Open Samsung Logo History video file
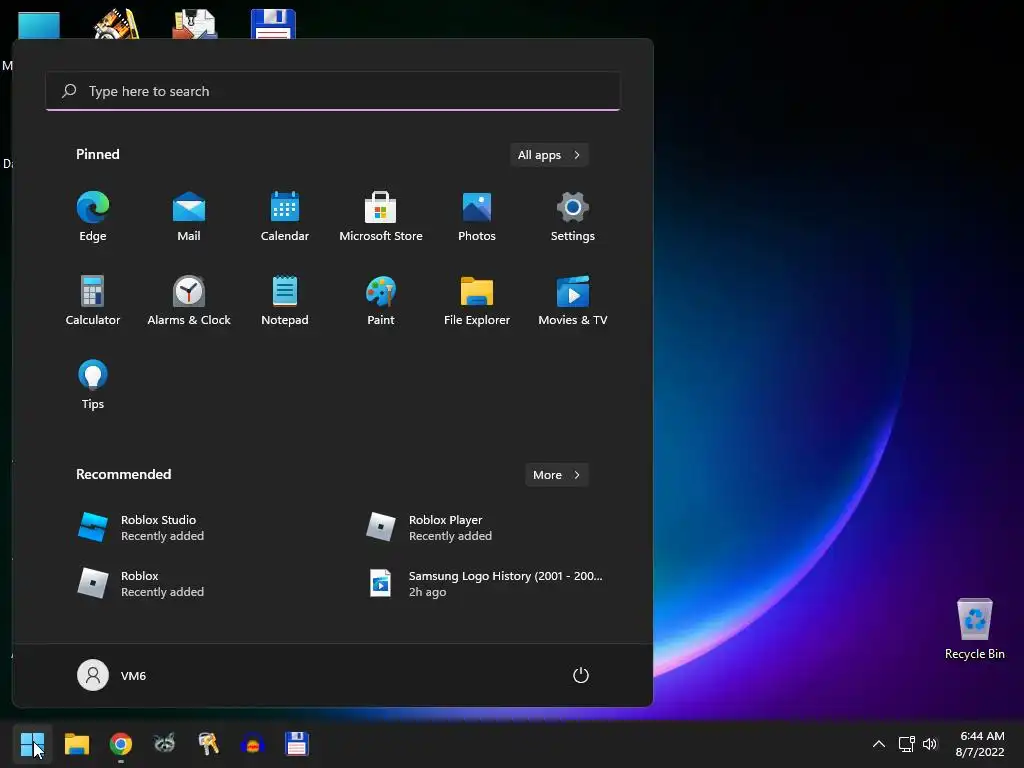Image resolution: width=1024 pixels, height=768 pixels. point(485,584)
